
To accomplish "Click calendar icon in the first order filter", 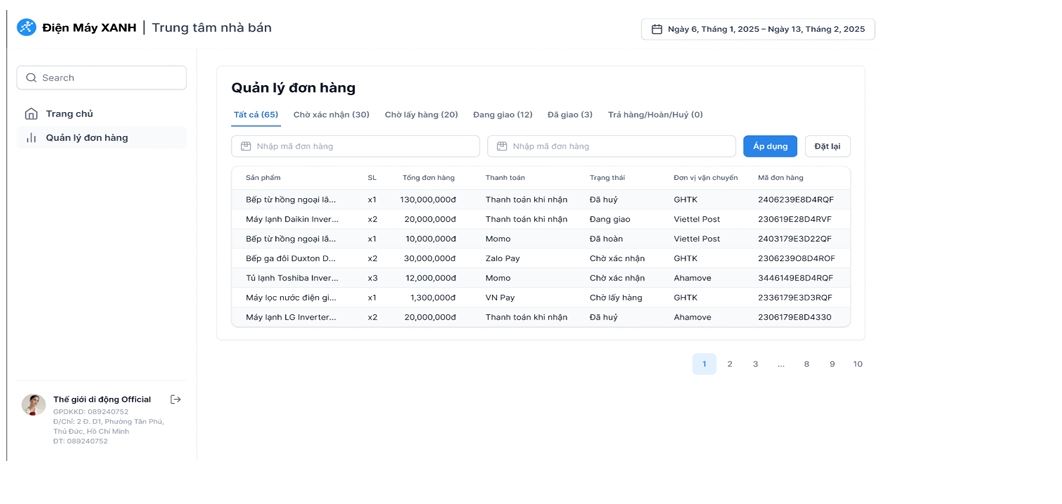I will (x=246, y=147).
